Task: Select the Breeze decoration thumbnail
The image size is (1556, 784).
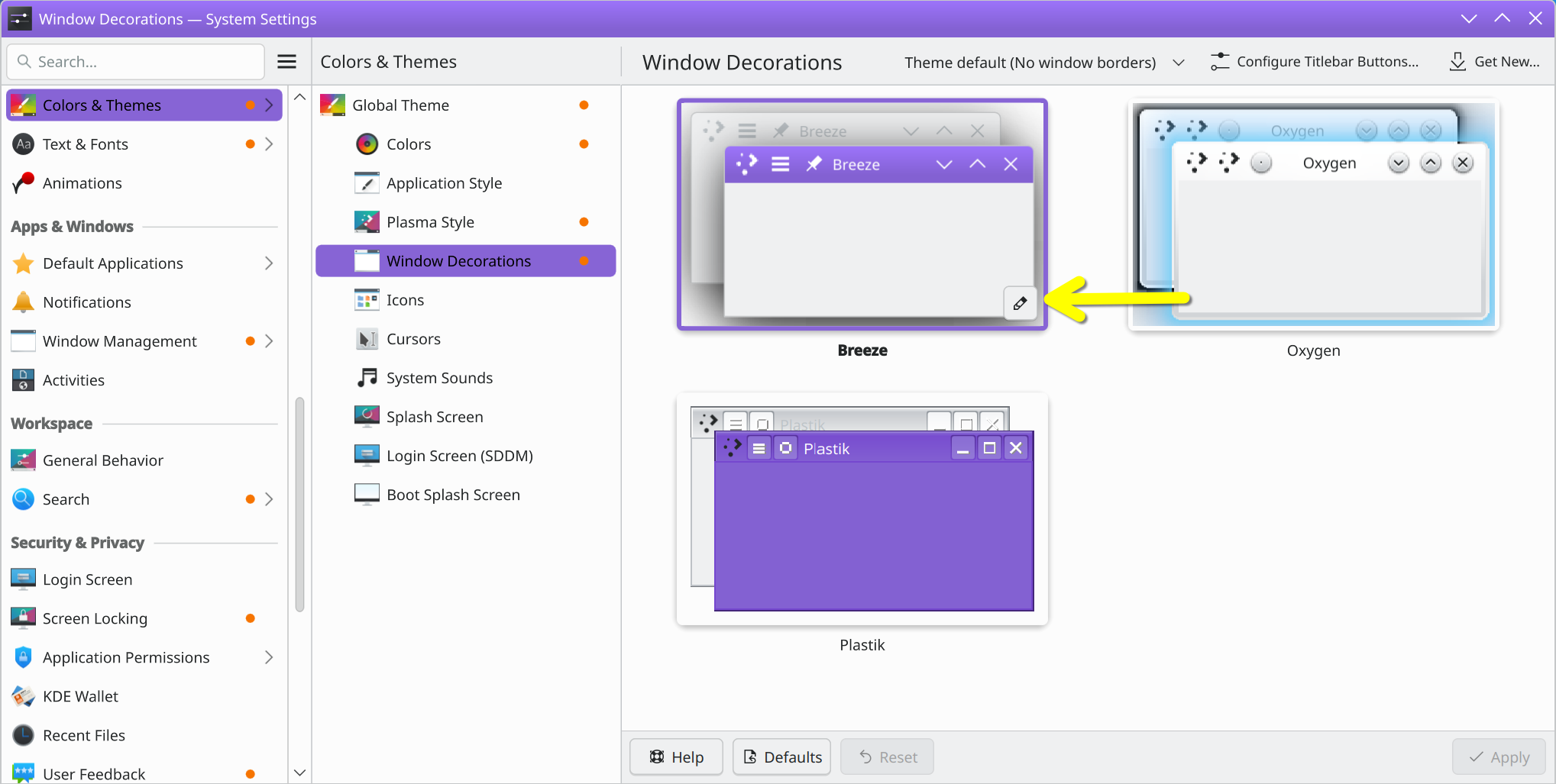Action: tap(862, 215)
